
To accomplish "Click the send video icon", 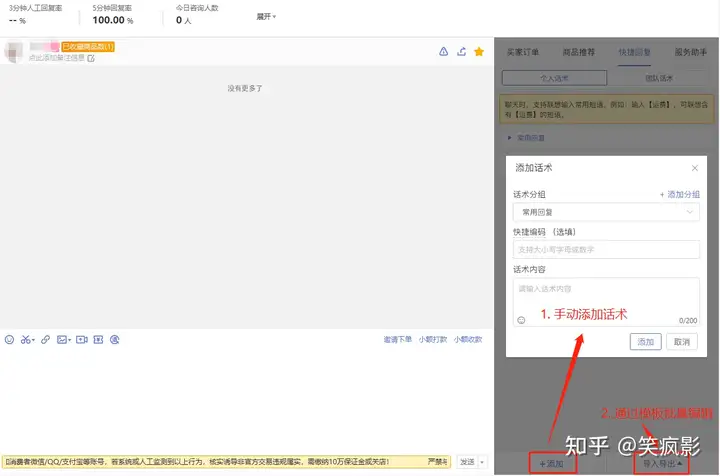I will coord(82,340).
